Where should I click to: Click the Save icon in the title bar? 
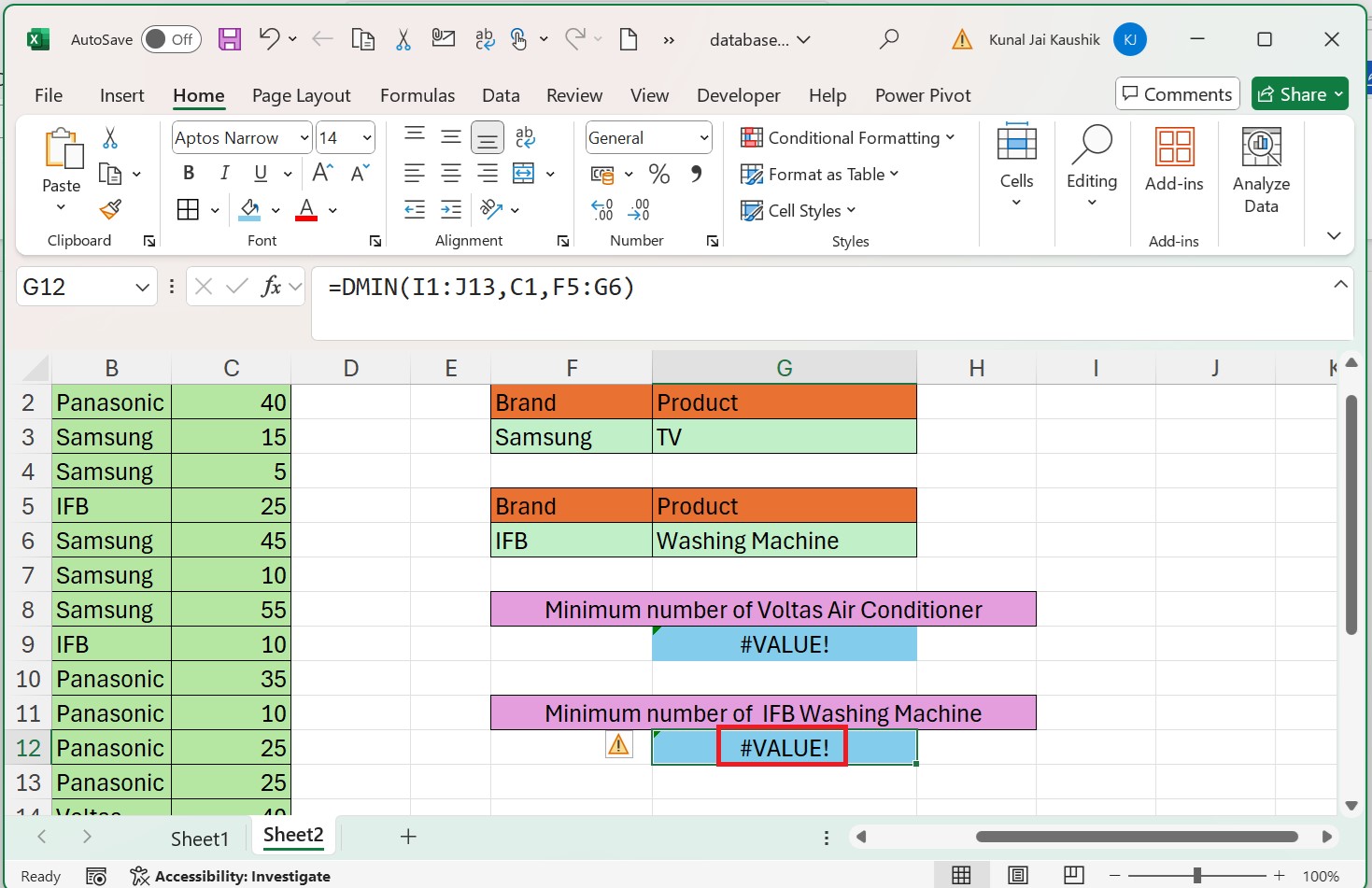(x=230, y=39)
